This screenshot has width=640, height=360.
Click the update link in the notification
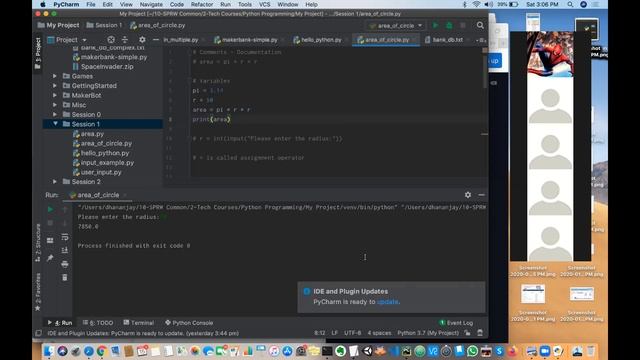point(387,302)
